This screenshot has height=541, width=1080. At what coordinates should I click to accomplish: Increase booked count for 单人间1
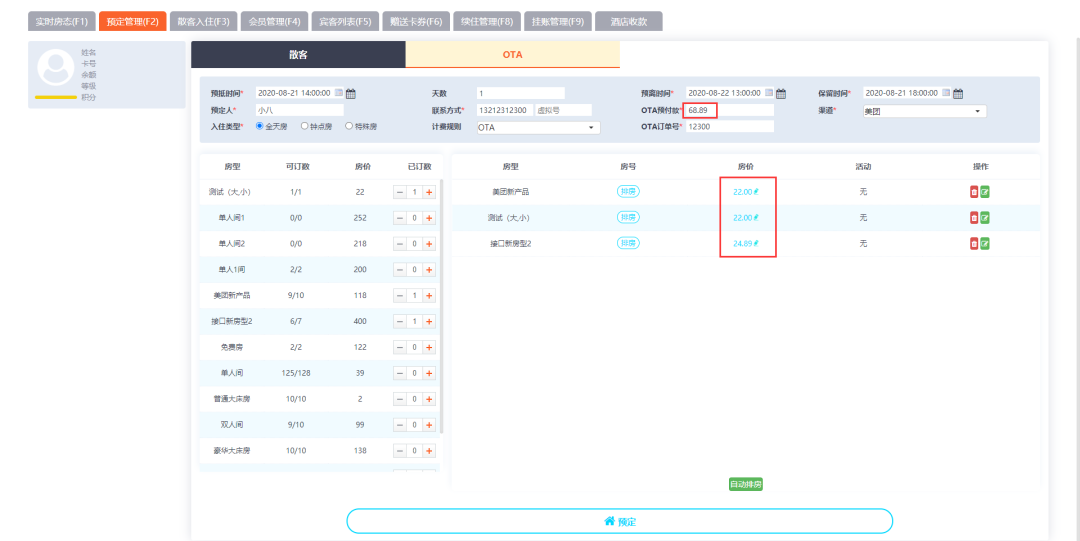coord(429,218)
